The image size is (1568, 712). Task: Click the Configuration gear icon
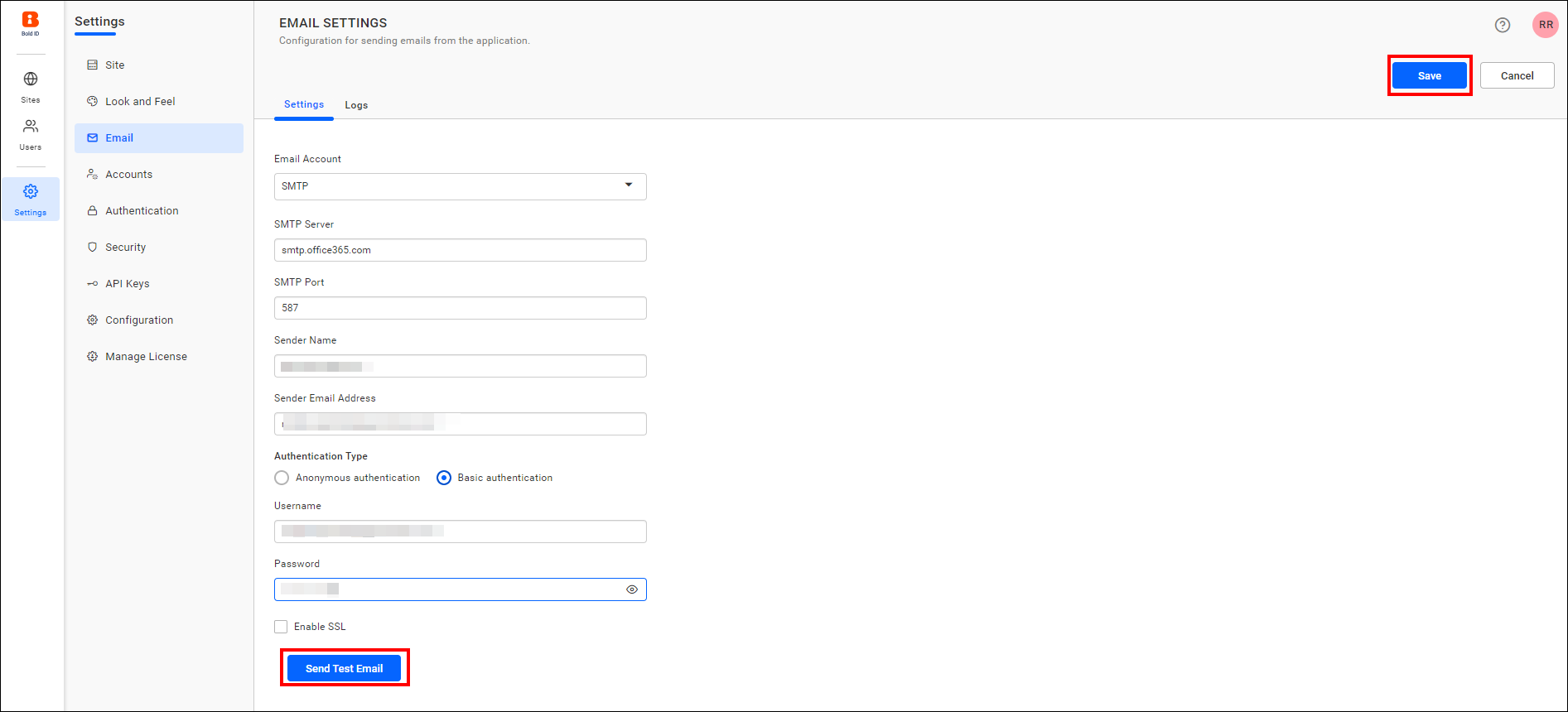(x=93, y=320)
